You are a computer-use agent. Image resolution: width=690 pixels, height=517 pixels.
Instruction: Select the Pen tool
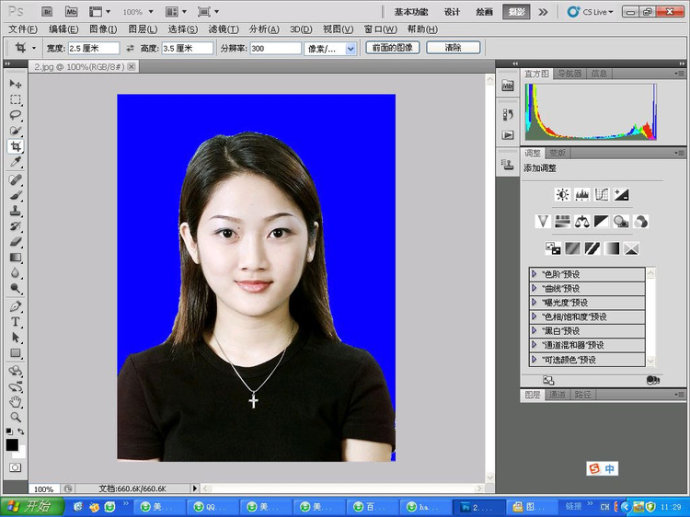pos(16,306)
